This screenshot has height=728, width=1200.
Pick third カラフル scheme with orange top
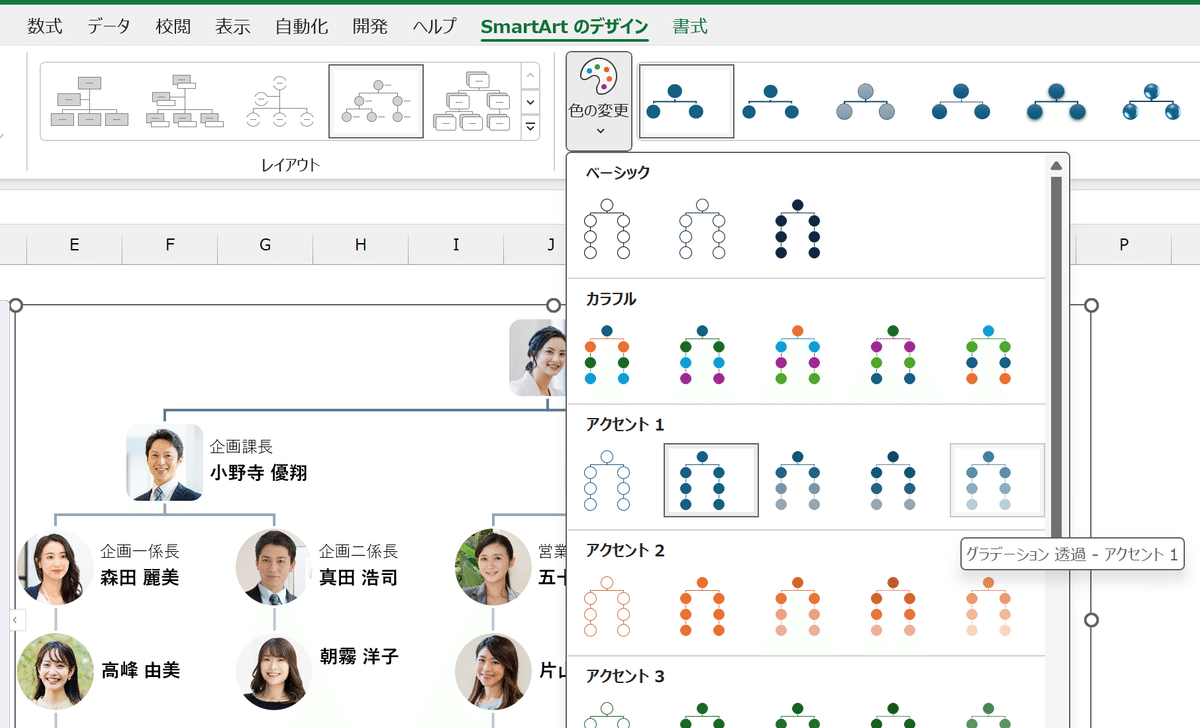click(x=797, y=355)
